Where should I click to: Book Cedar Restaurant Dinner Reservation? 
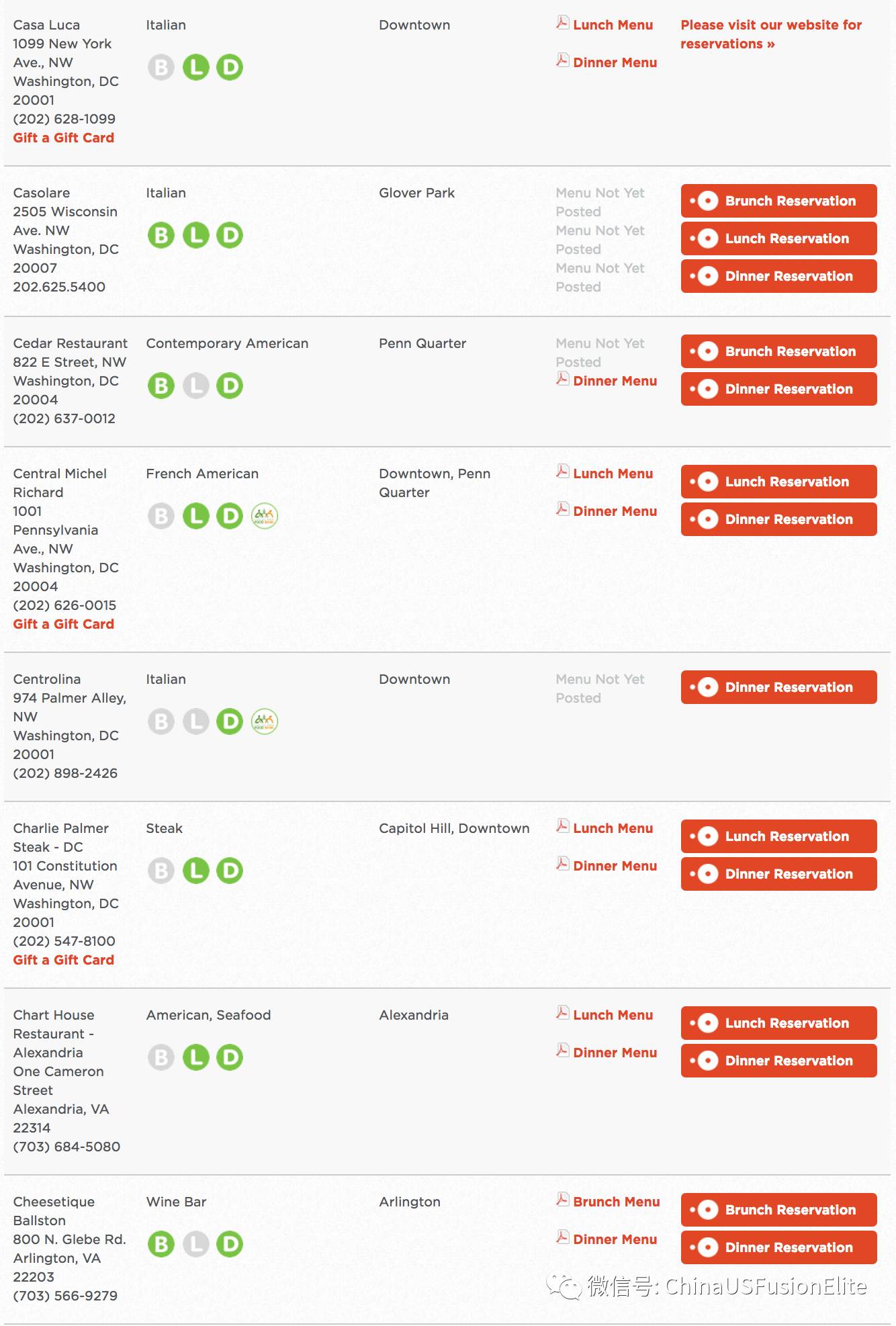[779, 389]
